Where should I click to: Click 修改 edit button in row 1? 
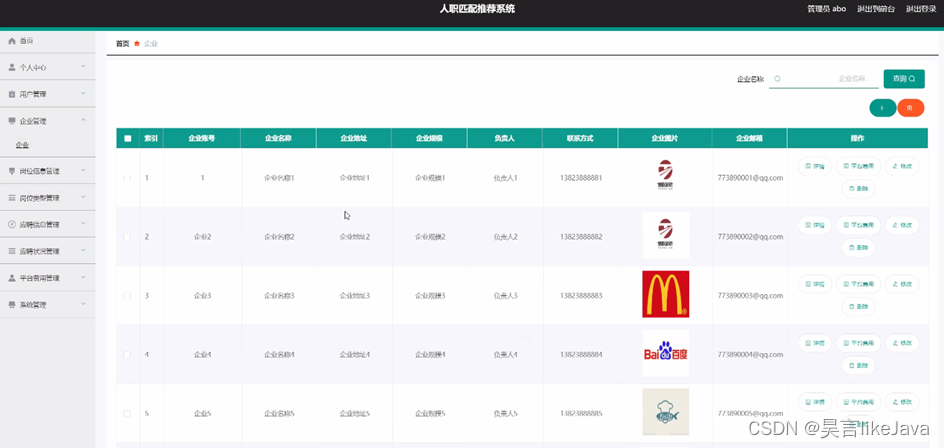click(x=902, y=166)
